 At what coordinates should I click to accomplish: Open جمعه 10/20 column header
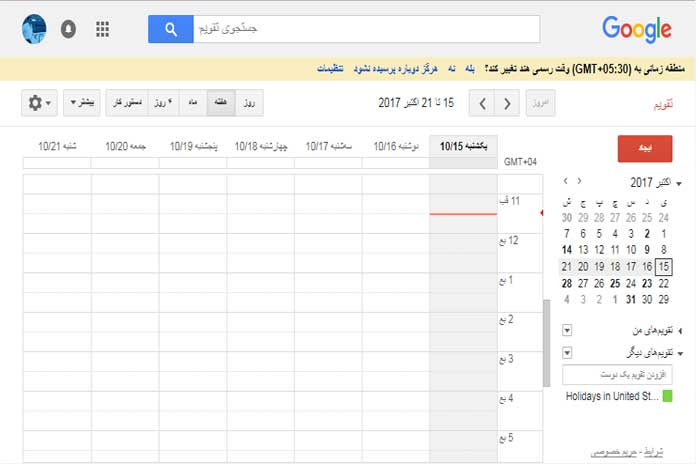pos(125,146)
